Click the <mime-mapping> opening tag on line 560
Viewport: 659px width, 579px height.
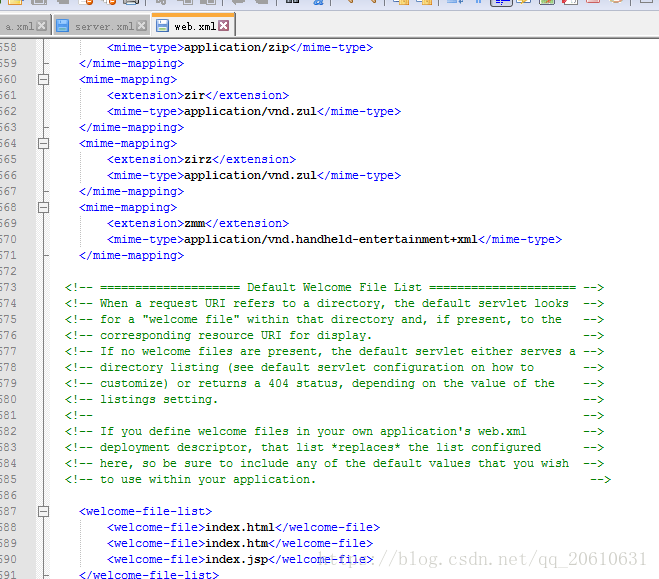point(128,79)
